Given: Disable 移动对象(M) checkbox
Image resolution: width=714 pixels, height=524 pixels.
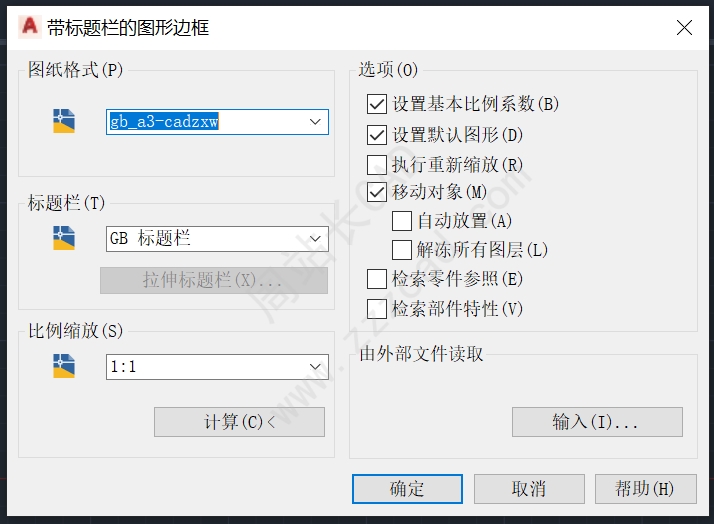Looking at the screenshot, I should click(377, 192).
